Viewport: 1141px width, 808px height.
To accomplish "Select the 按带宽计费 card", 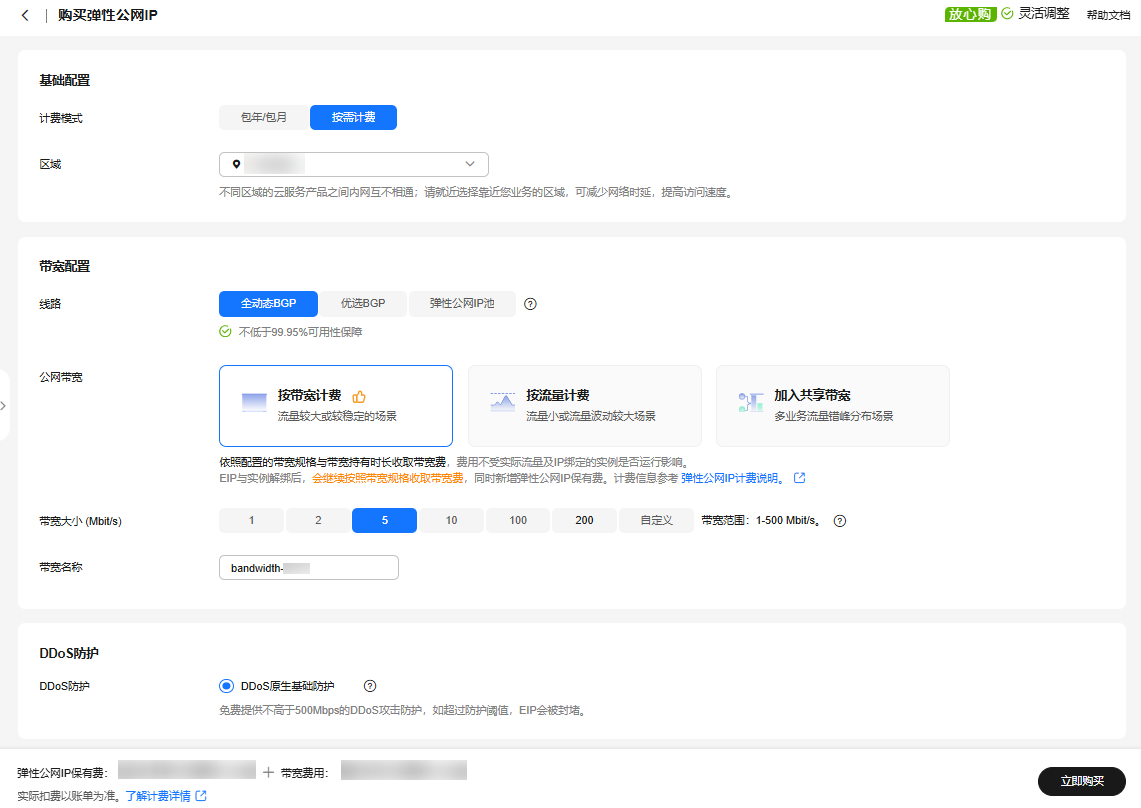I will (x=336, y=405).
